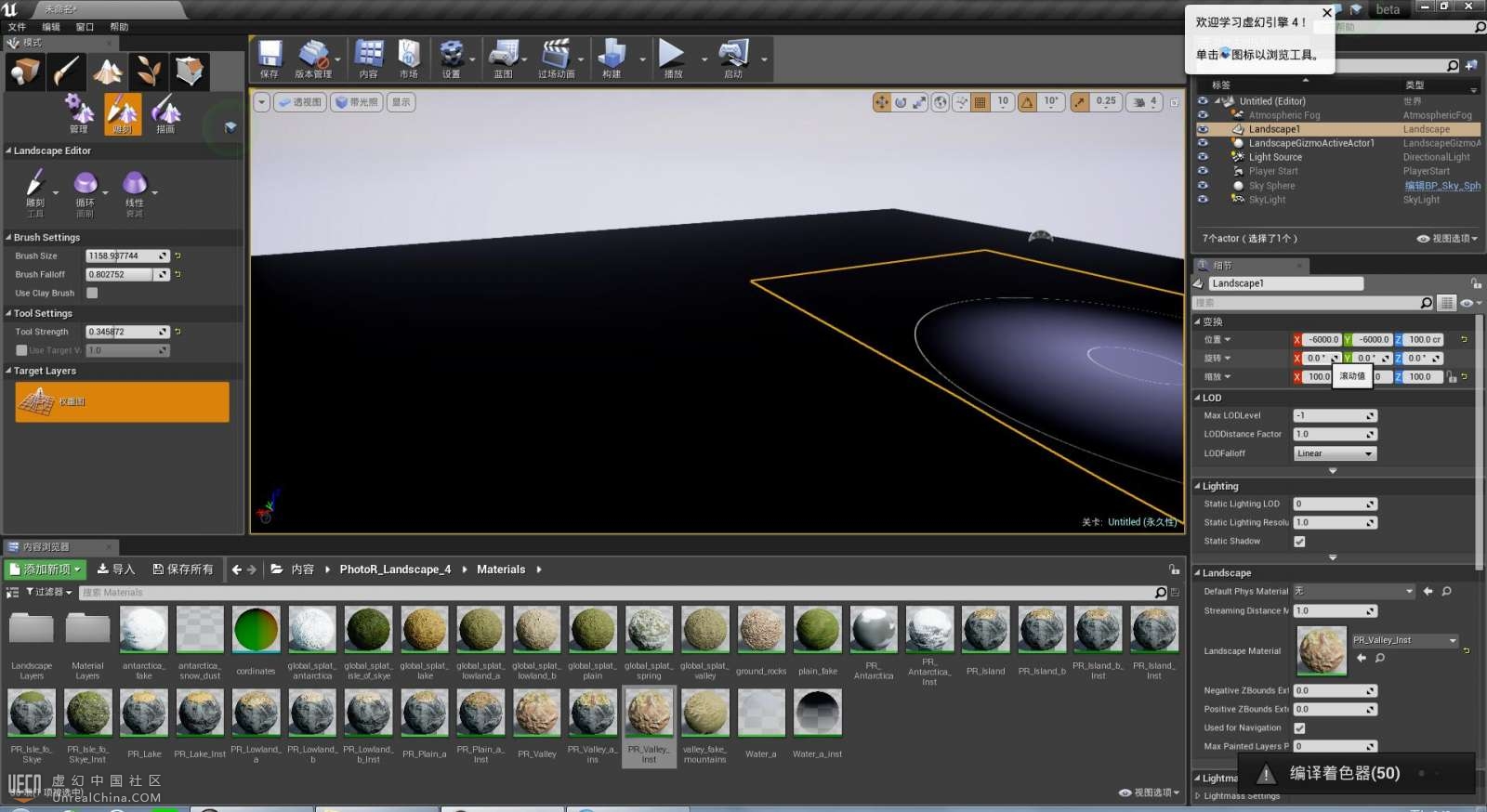Open the 设置 settings toolbar icon

(x=452, y=59)
